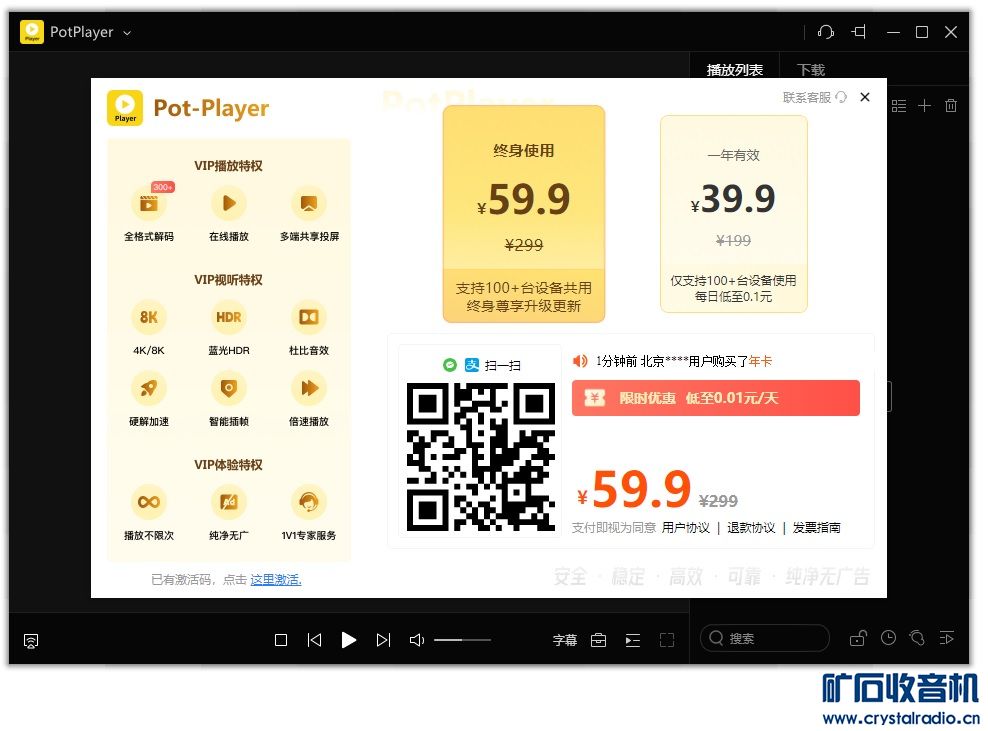Open the 退款协议 link
This screenshot has width=988, height=731.
[751, 527]
